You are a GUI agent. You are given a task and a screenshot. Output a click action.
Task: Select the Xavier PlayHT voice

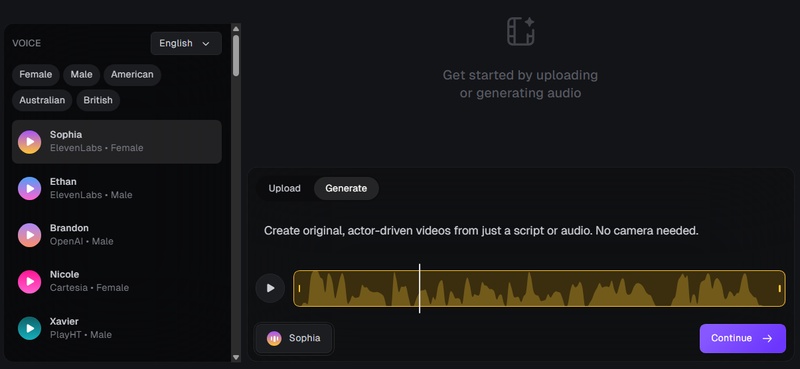(x=117, y=328)
